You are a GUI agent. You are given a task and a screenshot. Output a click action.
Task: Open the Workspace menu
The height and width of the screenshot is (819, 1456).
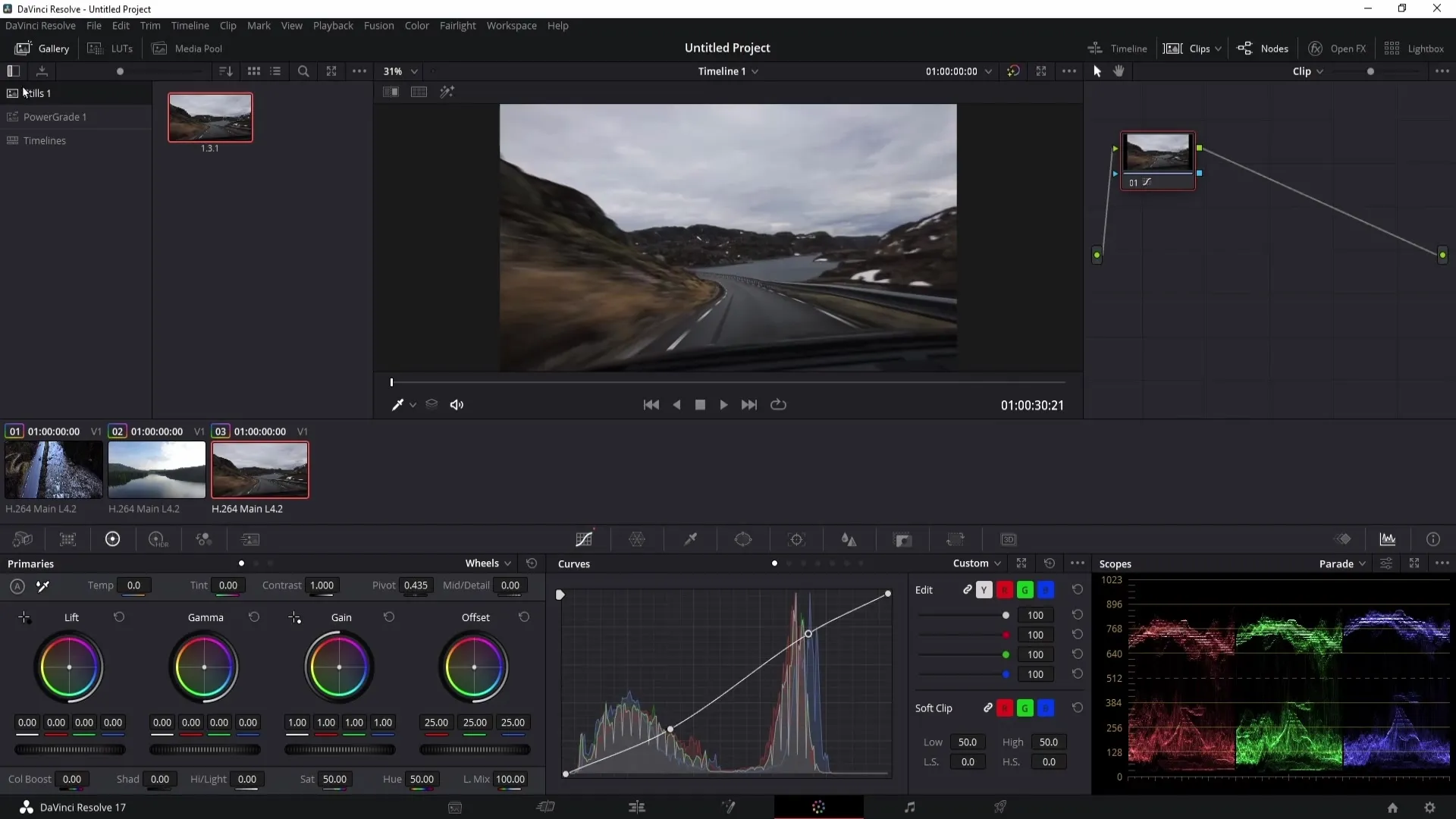pyautogui.click(x=511, y=26)
